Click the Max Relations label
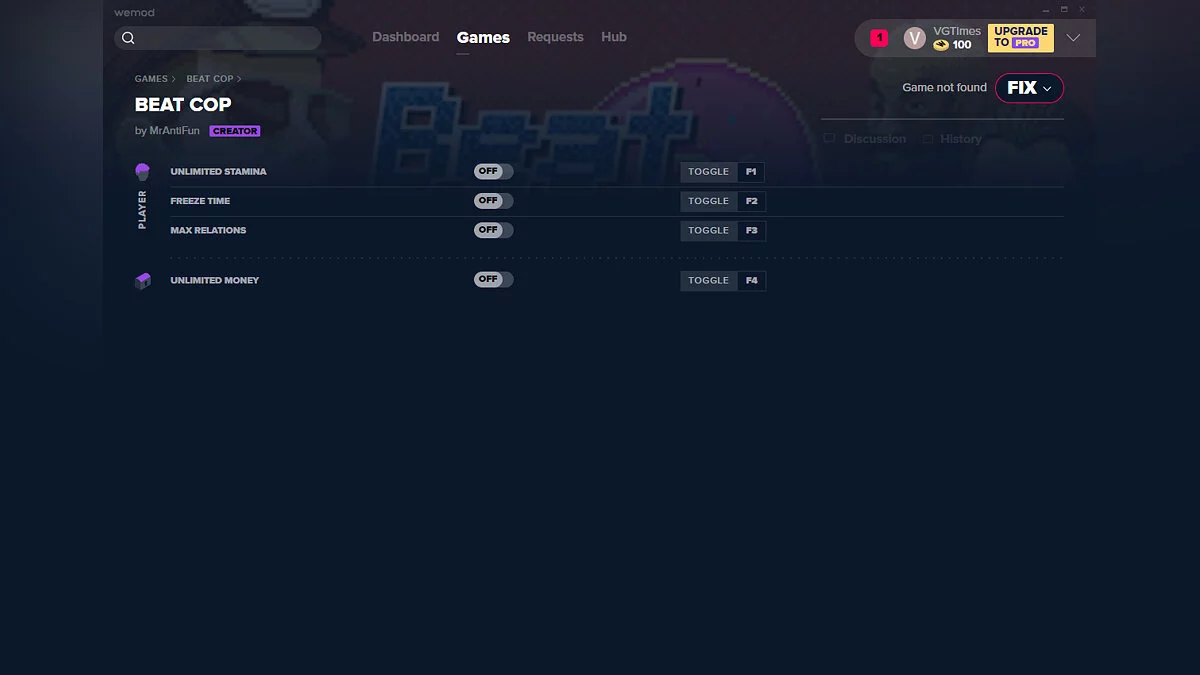 coord(208,230)
